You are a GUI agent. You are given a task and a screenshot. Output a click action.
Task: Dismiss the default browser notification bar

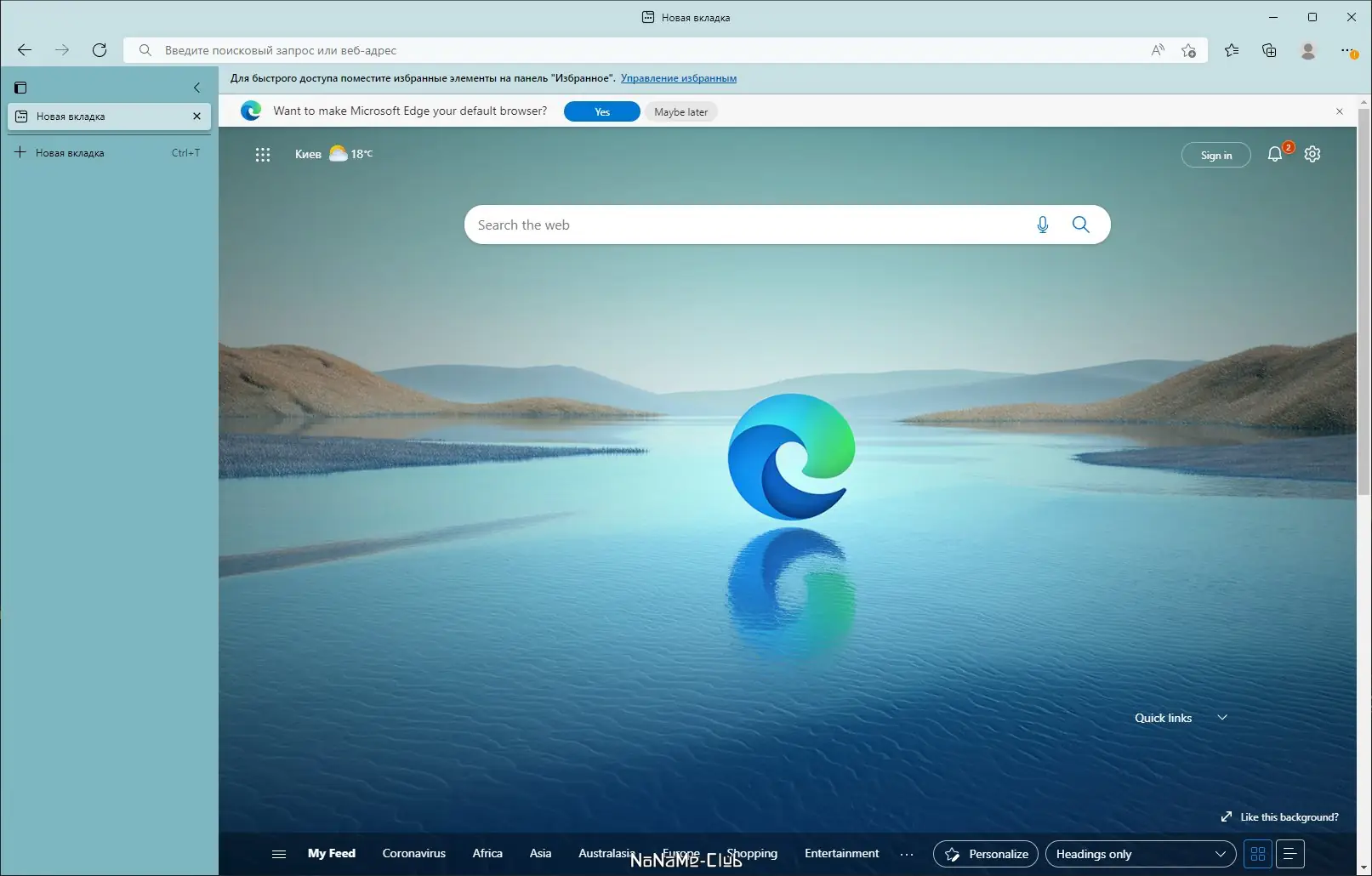[1340, 111]
